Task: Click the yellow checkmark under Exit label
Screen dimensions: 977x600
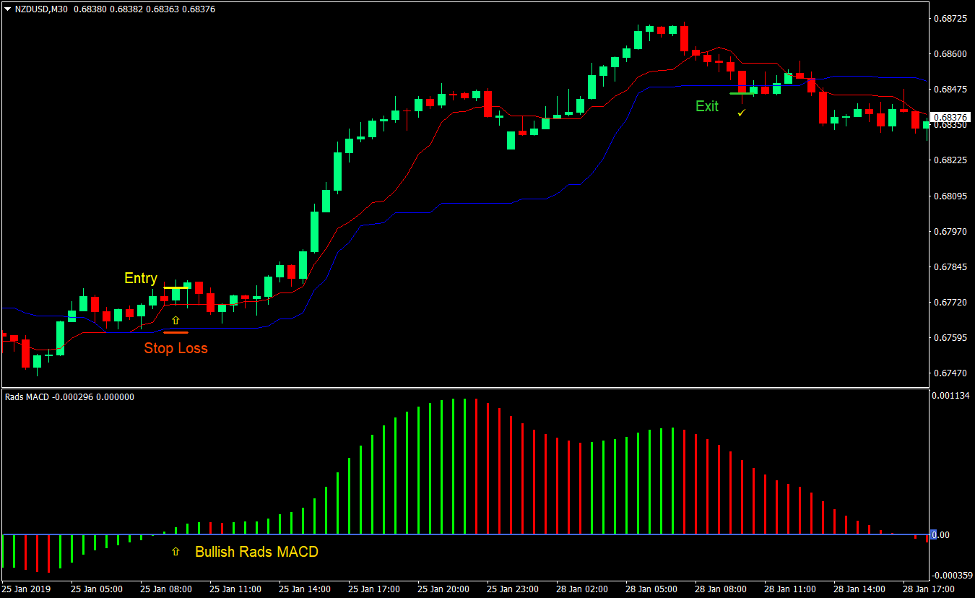Action: (x=740, y=114)
